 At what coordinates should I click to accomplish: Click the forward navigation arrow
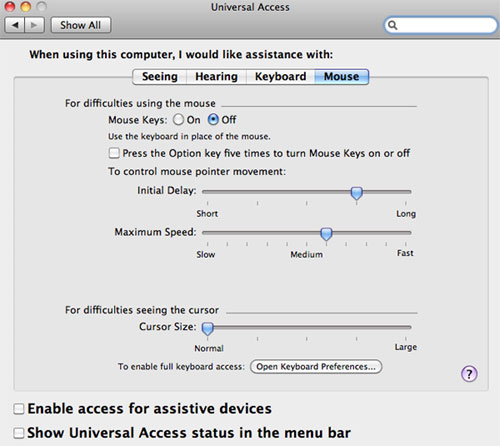click(x=34, y=25)
